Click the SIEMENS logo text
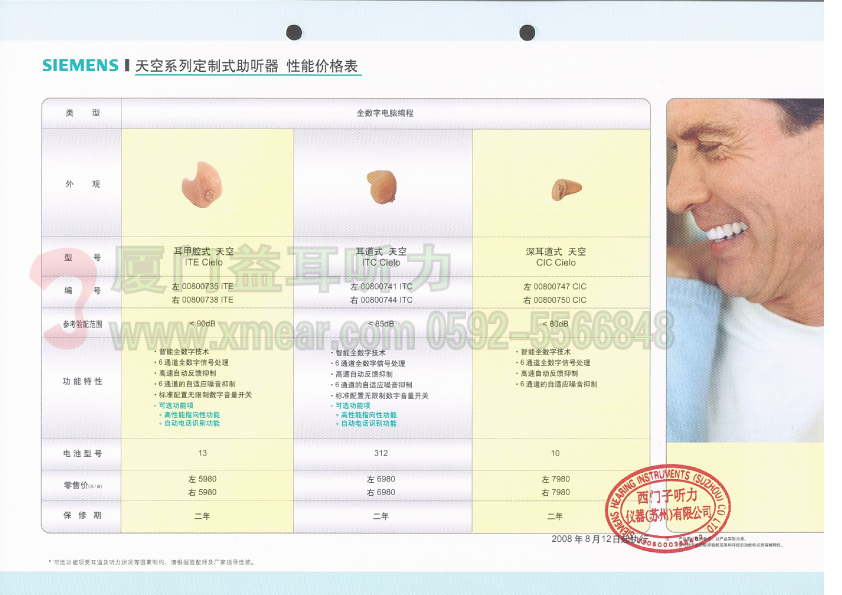The image size is (842, 595). tap(81, 66)
